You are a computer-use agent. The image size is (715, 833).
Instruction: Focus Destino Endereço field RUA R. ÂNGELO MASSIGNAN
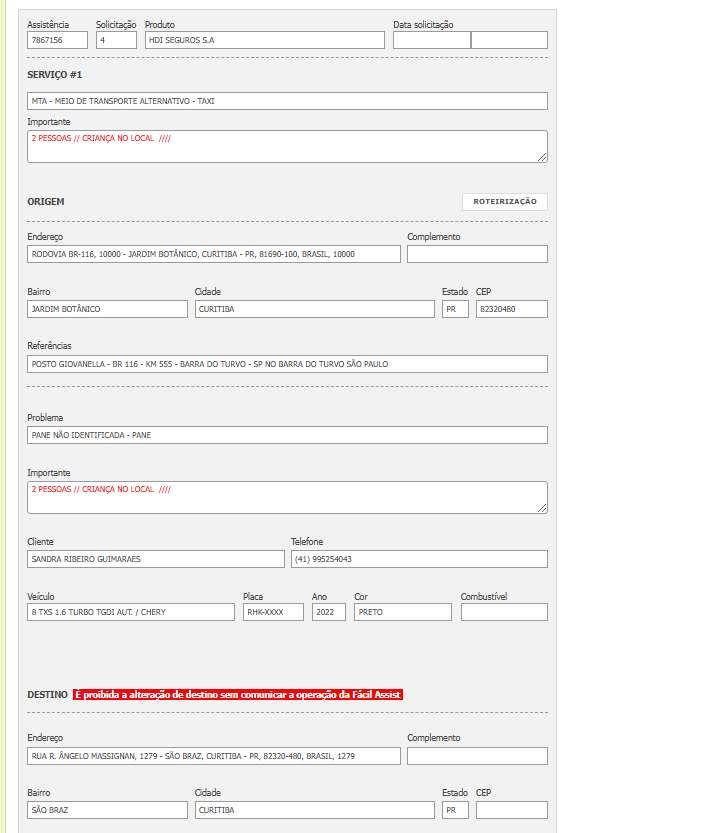pyautogui.click(x=214, y=756)
